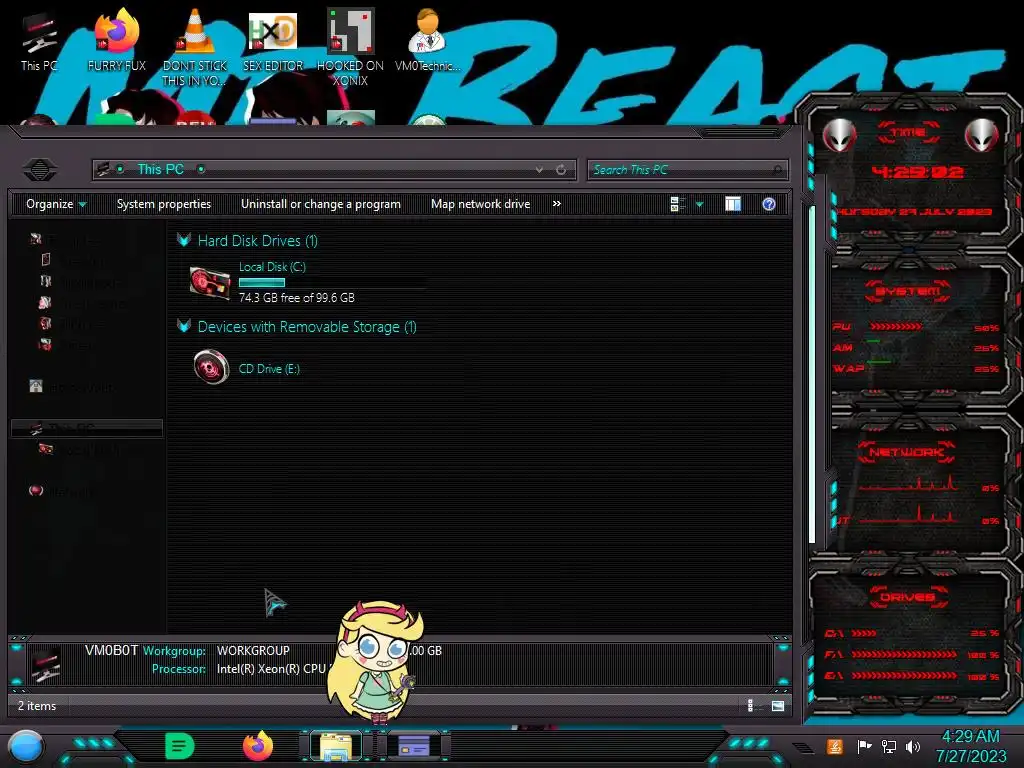
Task: Open the volume speaker tray icon
Action: click(x=913, y=746)
